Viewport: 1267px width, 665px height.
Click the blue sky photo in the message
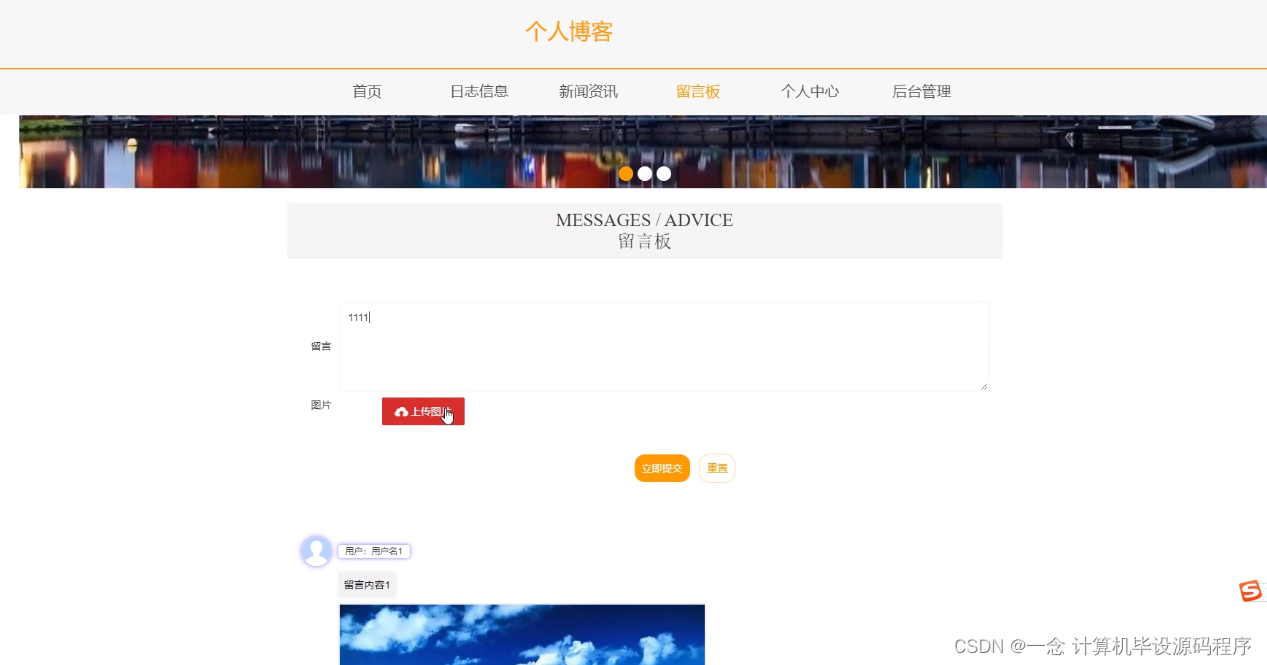pos(522,634)
